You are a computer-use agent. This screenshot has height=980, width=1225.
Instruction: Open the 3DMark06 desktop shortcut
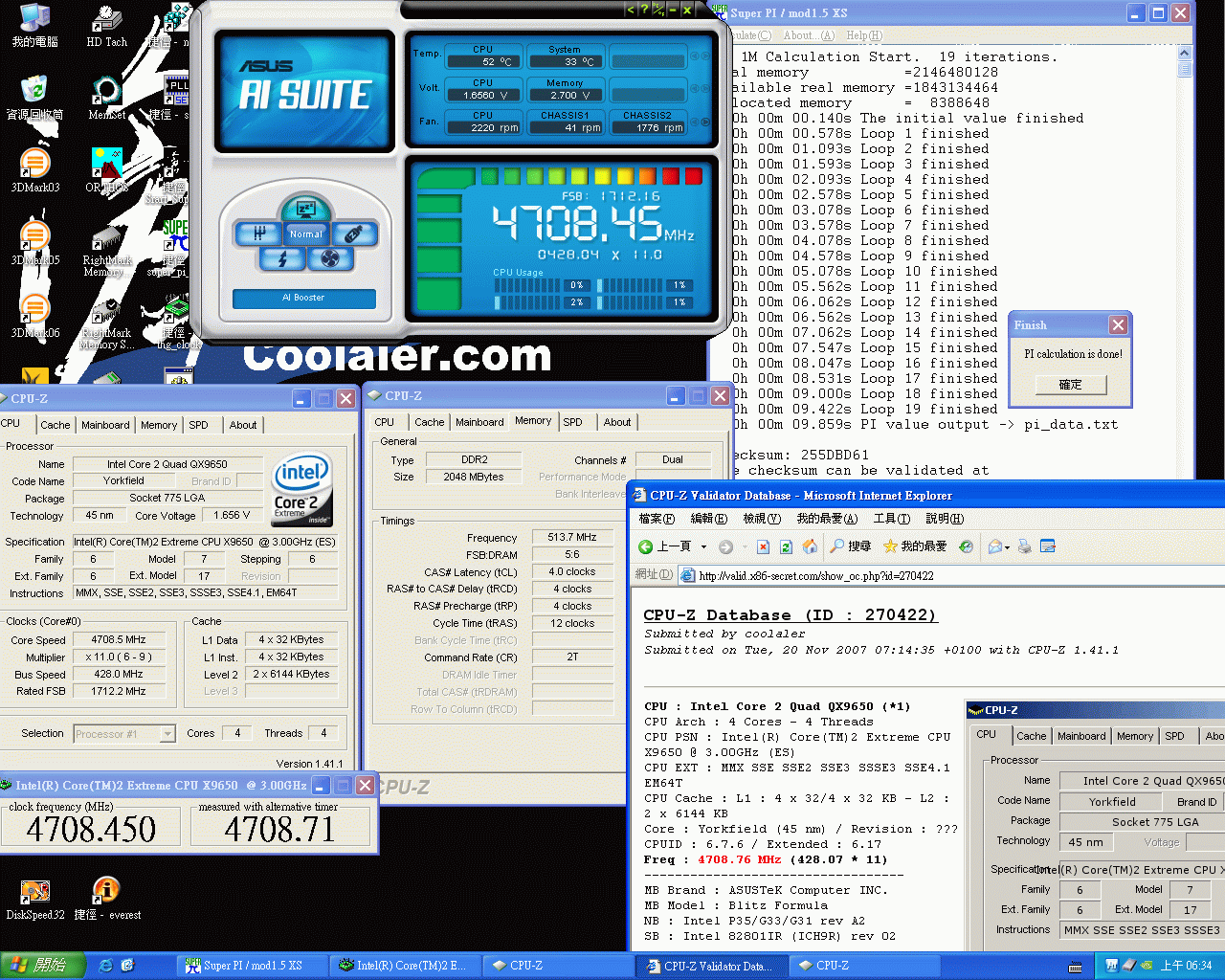pyautogui.click(x=34, y=316)
